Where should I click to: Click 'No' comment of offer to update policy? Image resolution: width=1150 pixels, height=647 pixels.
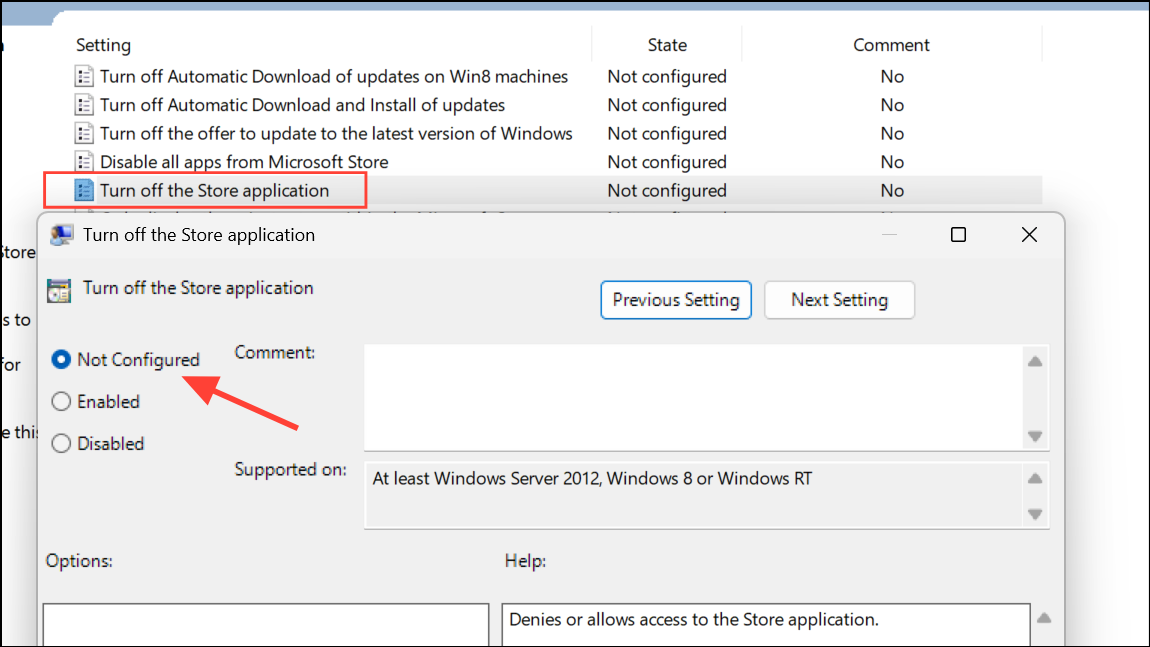click(892, 134)
